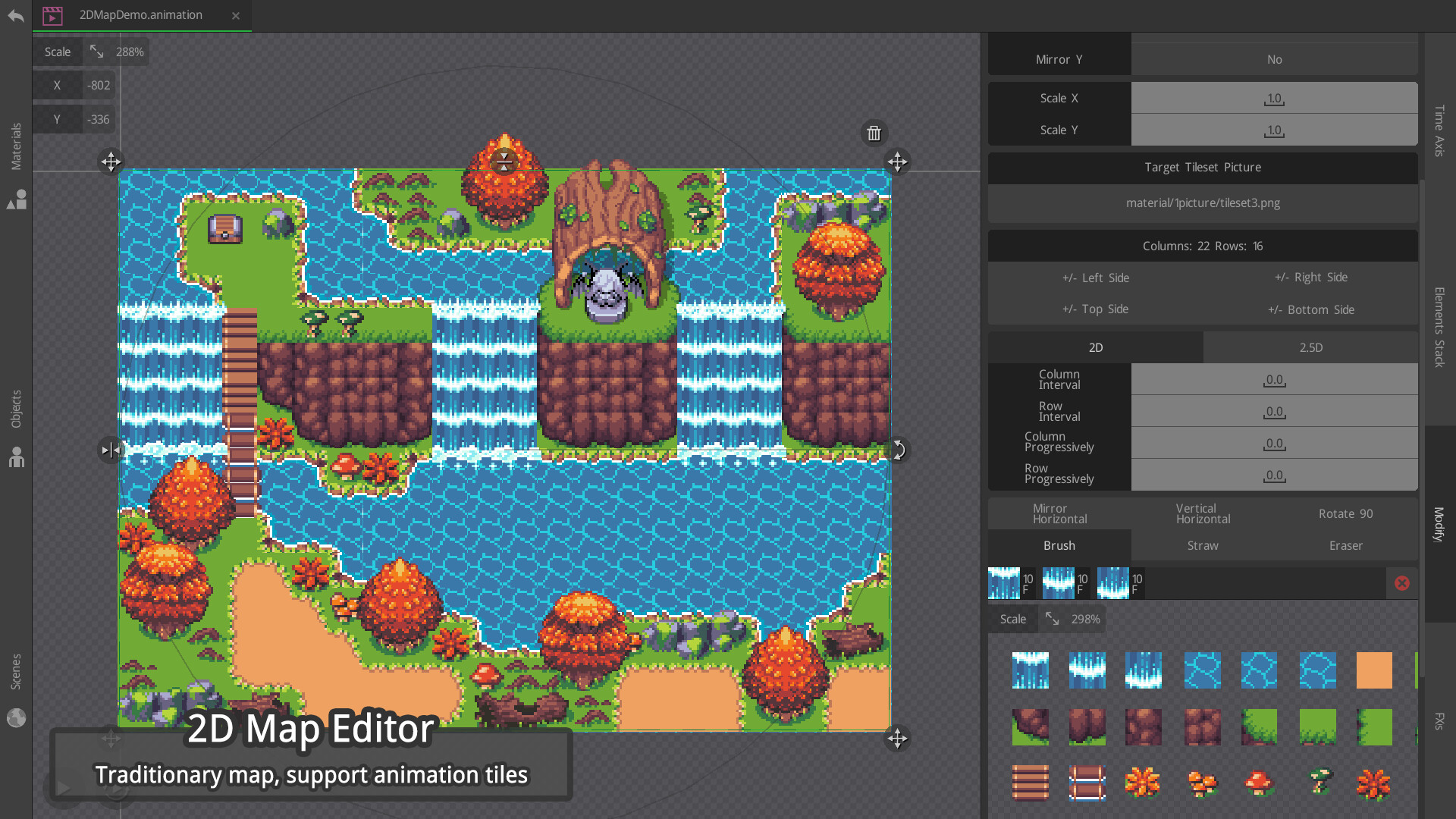Click Rotate 90 to rotate the selection

(1345, 513)
